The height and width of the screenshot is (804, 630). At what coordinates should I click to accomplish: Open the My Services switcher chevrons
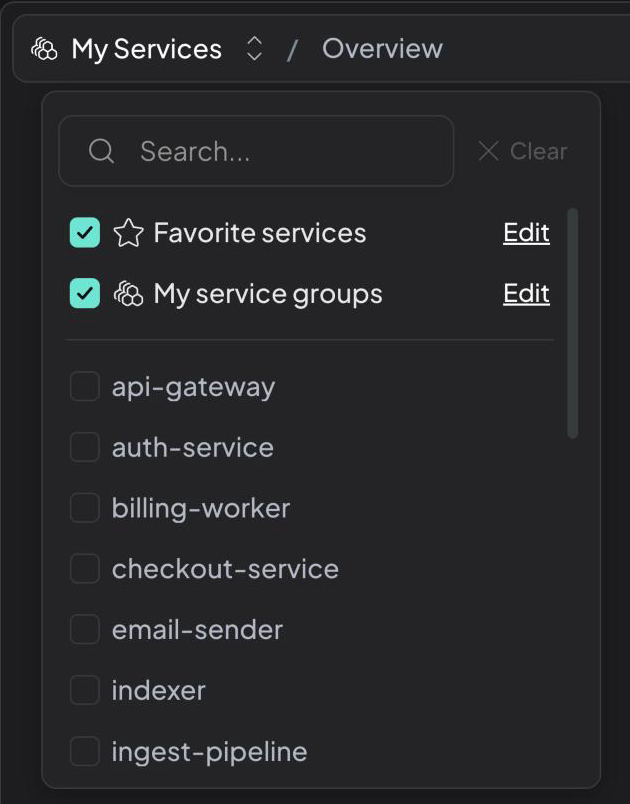point(254,49)
